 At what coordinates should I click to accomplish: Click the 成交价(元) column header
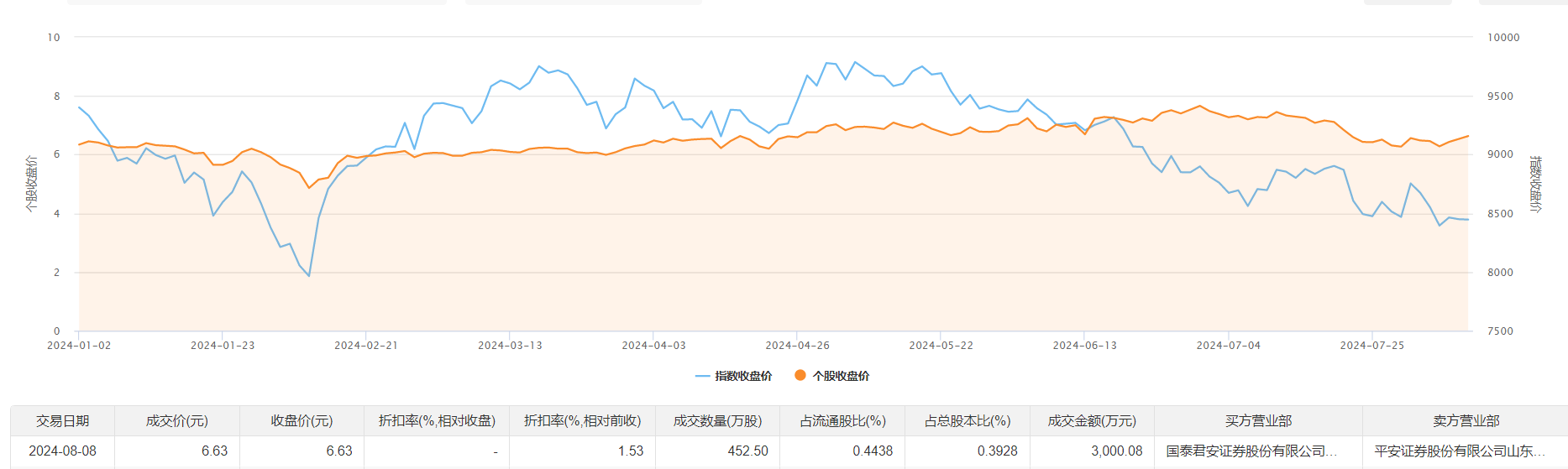(177, 420)
